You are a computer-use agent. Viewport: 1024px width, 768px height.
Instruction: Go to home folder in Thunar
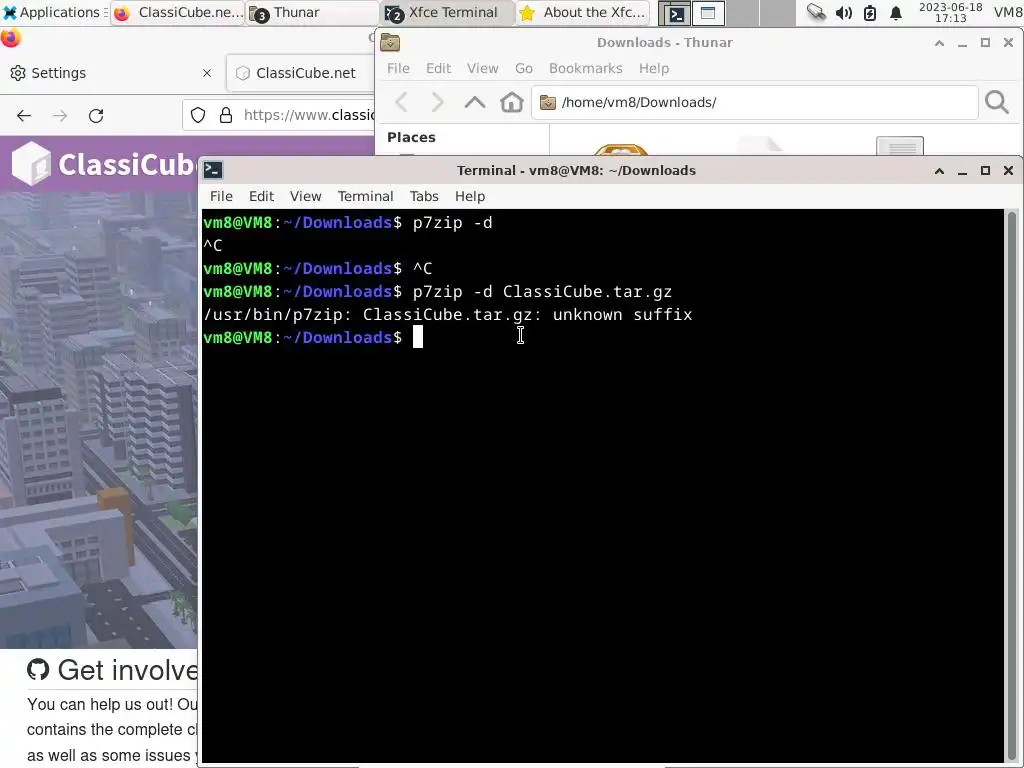click(x=511, y=102)
